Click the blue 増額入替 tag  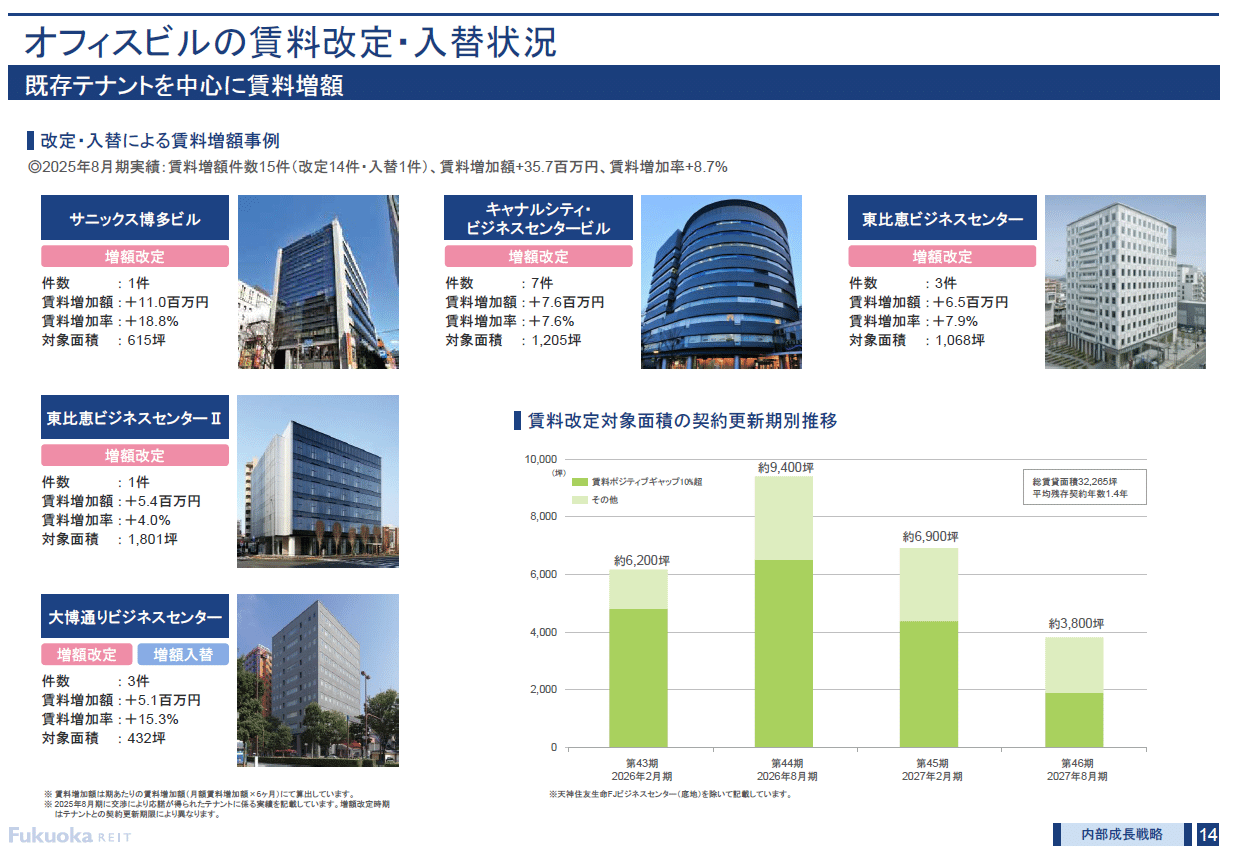[x=183, y=655]
